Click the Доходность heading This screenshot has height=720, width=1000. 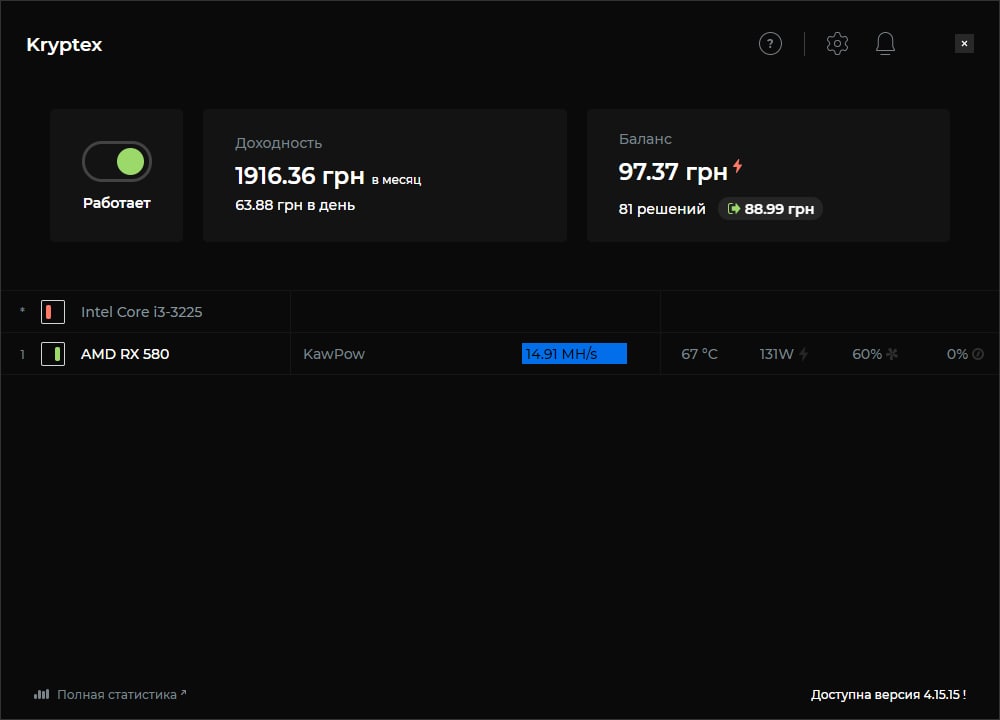[x=278, y=143]
